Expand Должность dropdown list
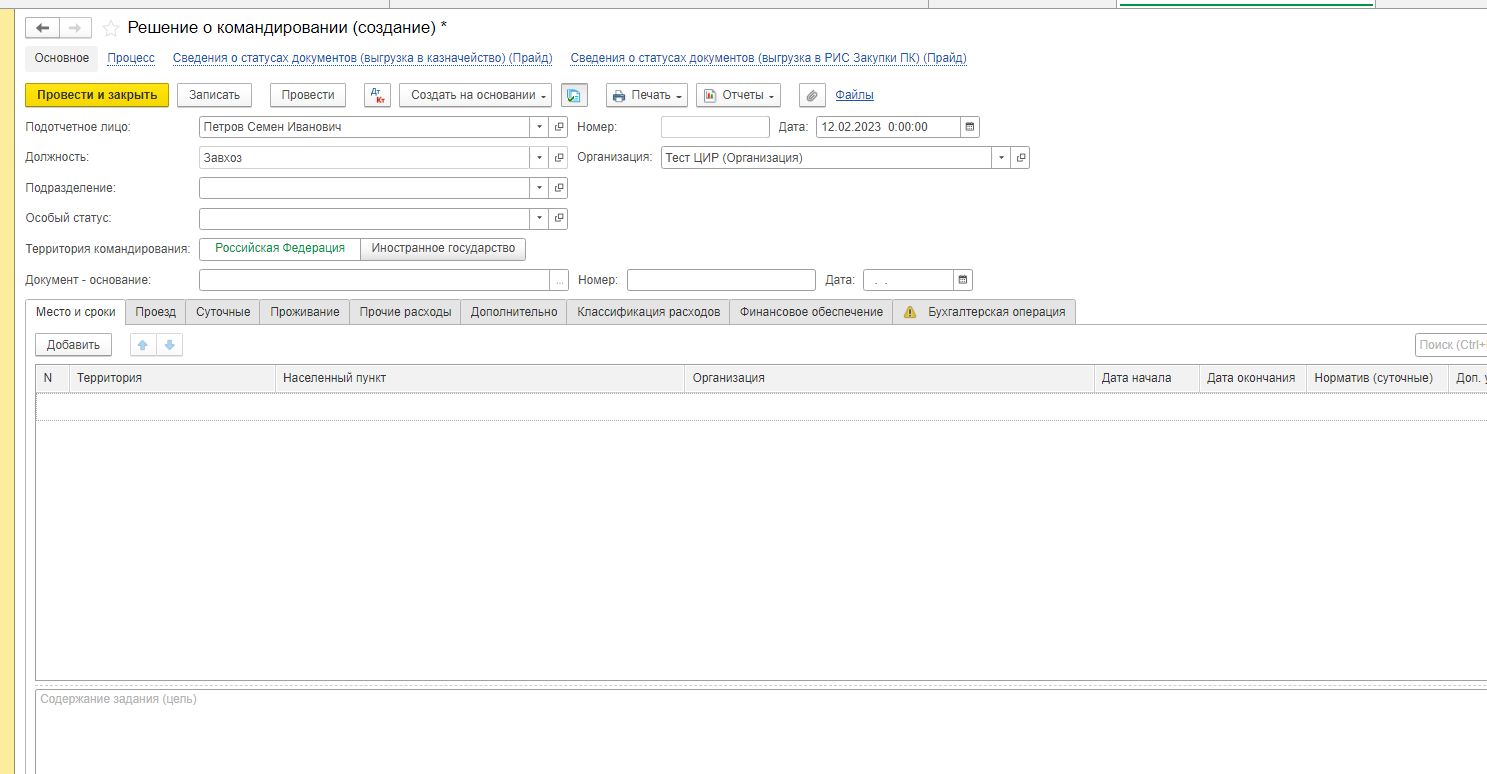The width and height of the screenshot is (1487, 774). 539,158
